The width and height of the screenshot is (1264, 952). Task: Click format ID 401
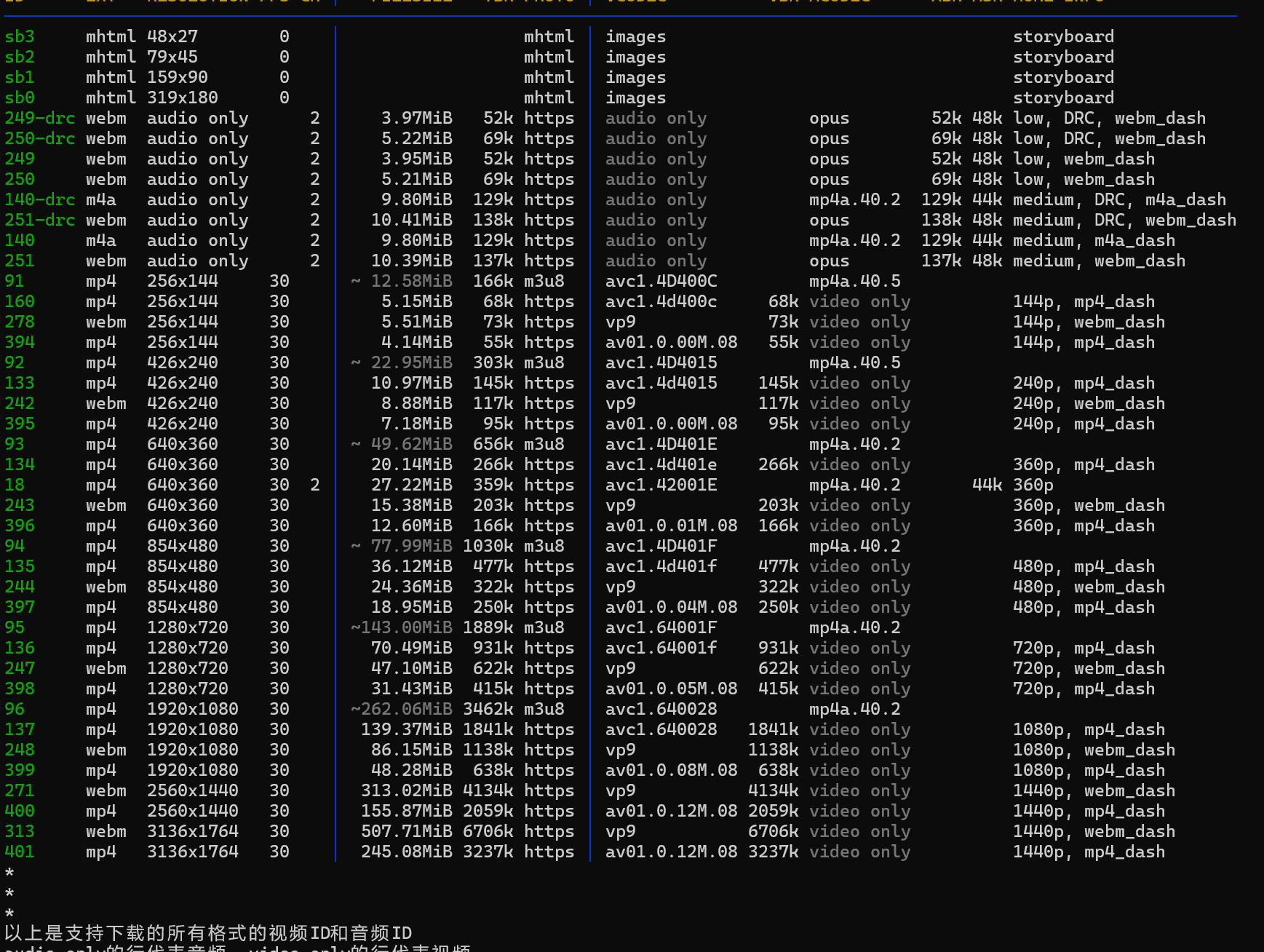click(x=20, y=852)
